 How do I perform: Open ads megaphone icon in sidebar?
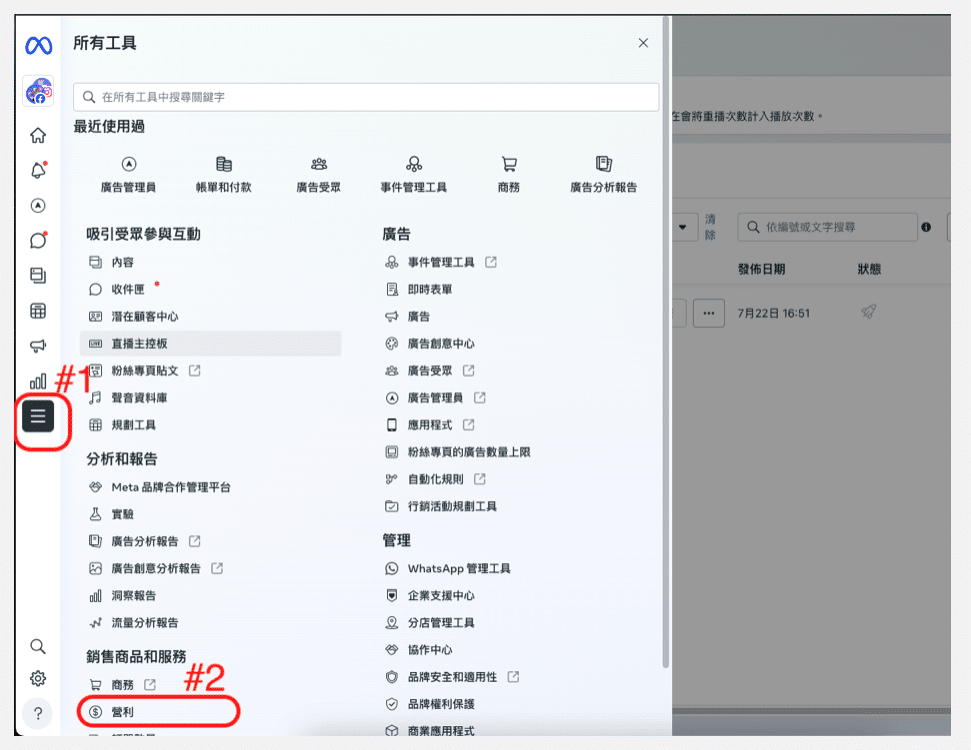pyautogui.click(x=38, y=346)
